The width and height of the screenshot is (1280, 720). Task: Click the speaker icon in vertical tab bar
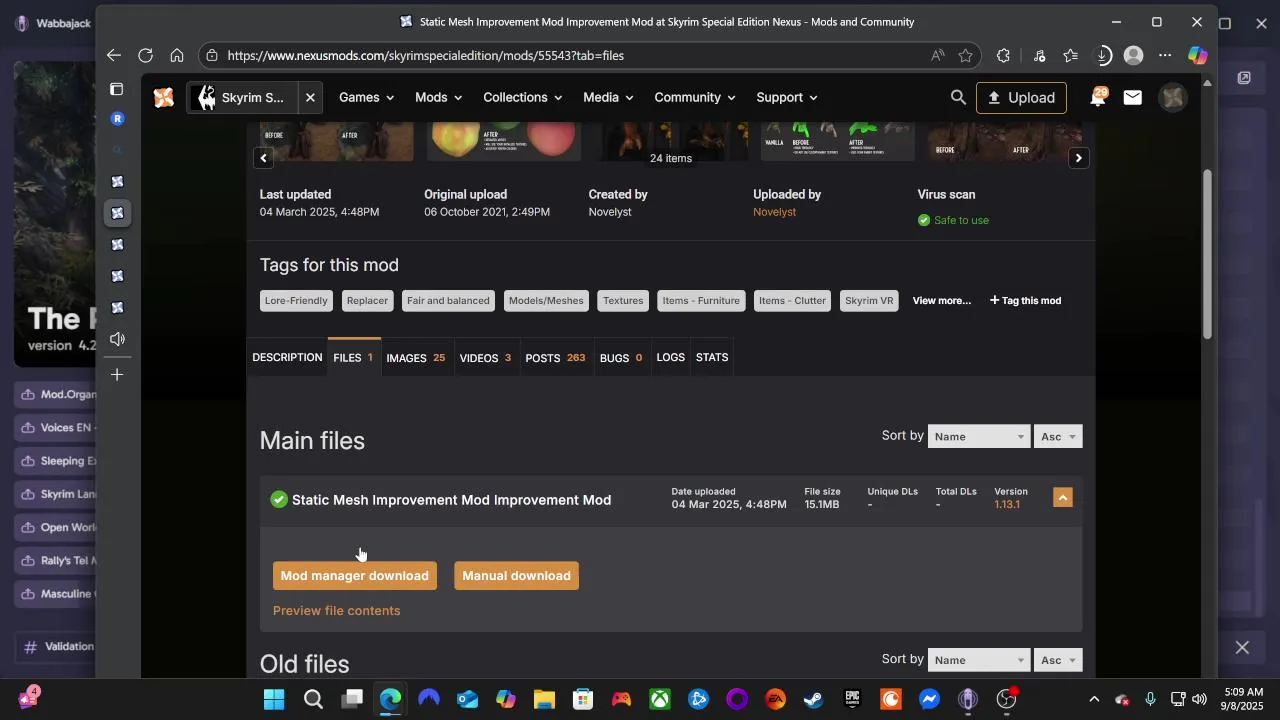click(117, 339)
